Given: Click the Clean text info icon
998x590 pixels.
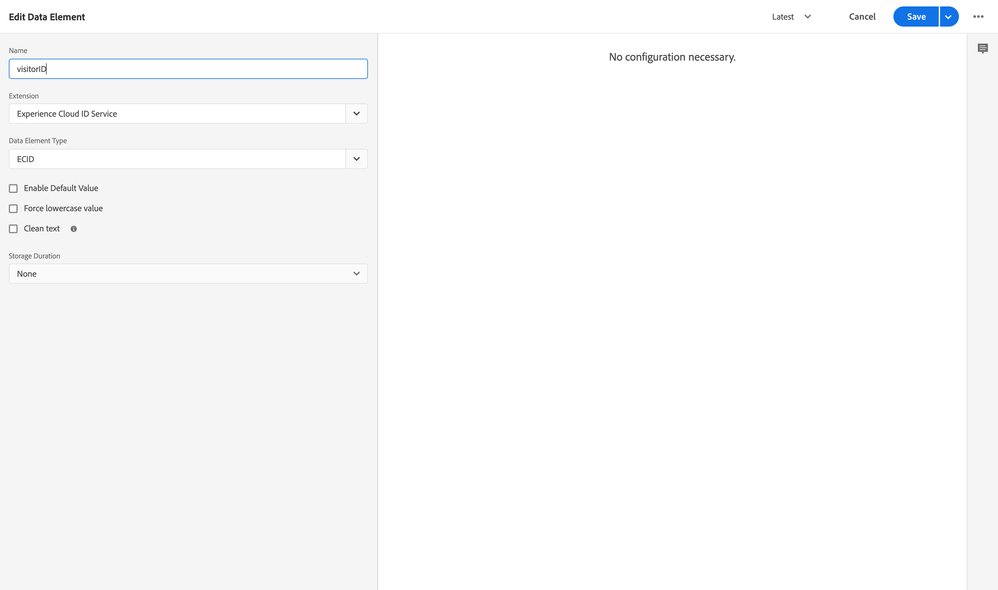Looking at the screenshot, I should pos(74,229).
